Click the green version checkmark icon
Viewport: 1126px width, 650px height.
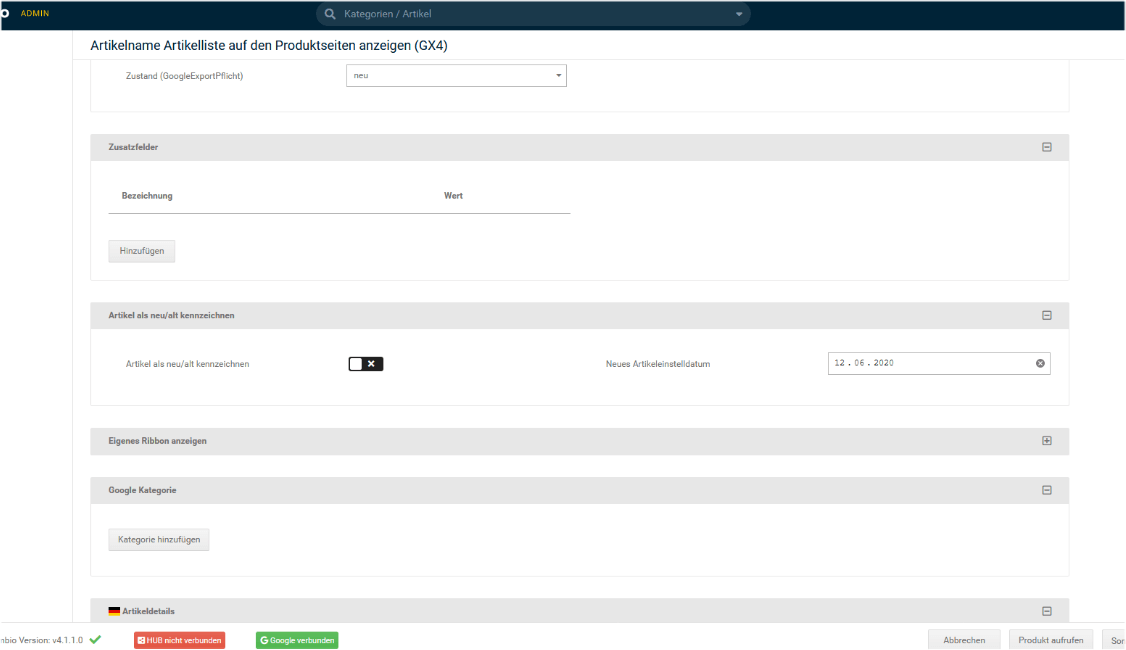(95, 639)
